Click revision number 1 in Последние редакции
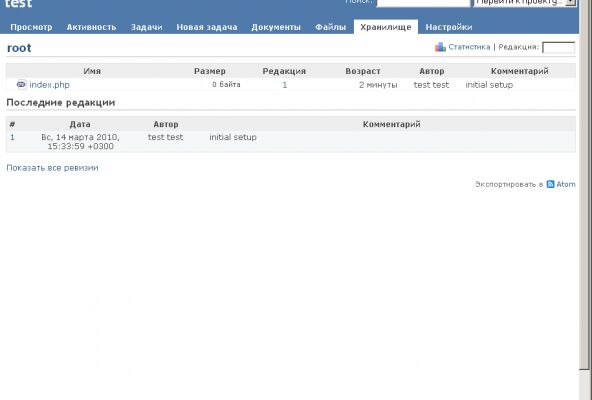 12,137
